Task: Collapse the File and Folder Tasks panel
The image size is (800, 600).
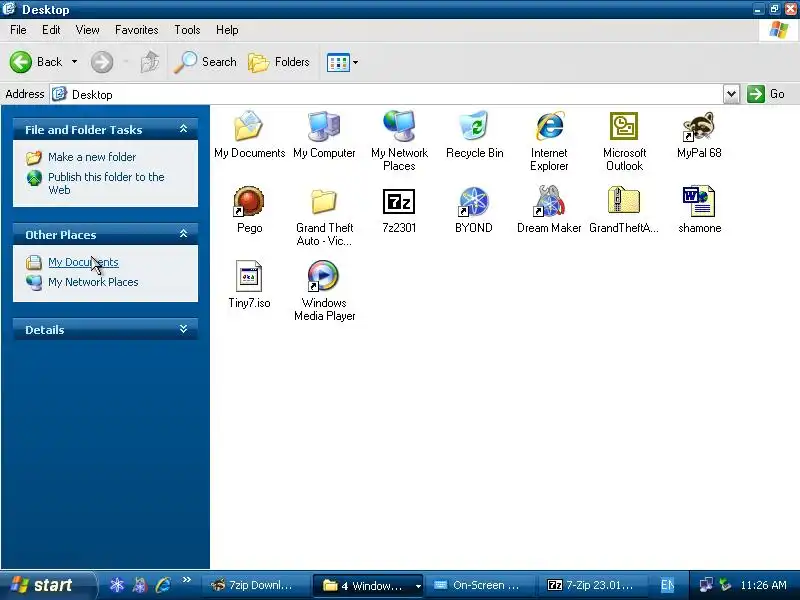Action: tap(184, 129)
